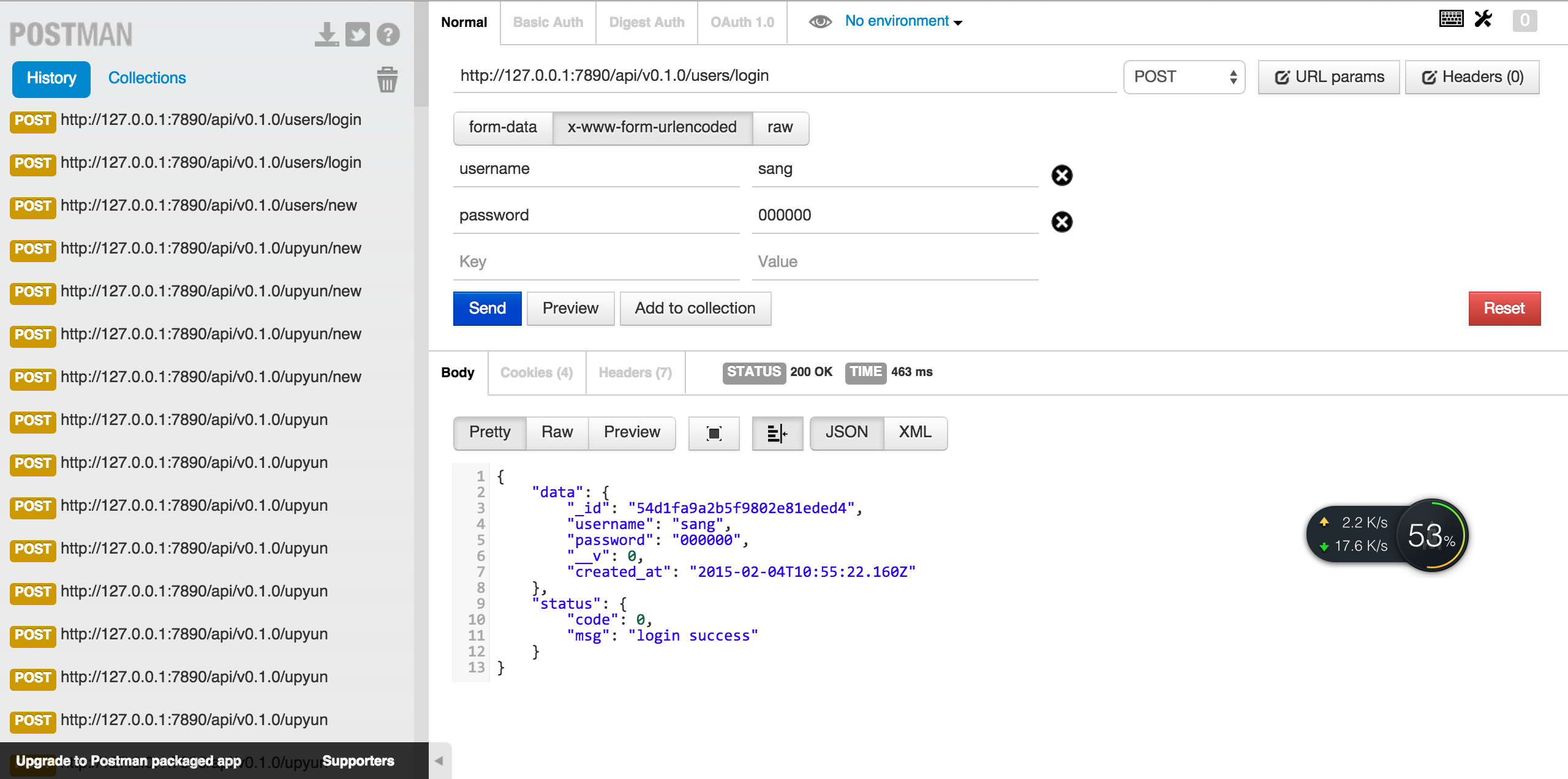This screenshot has height=779, width=1568.
Task: Switch response view to Raw
Action: (x=557, y=432)
